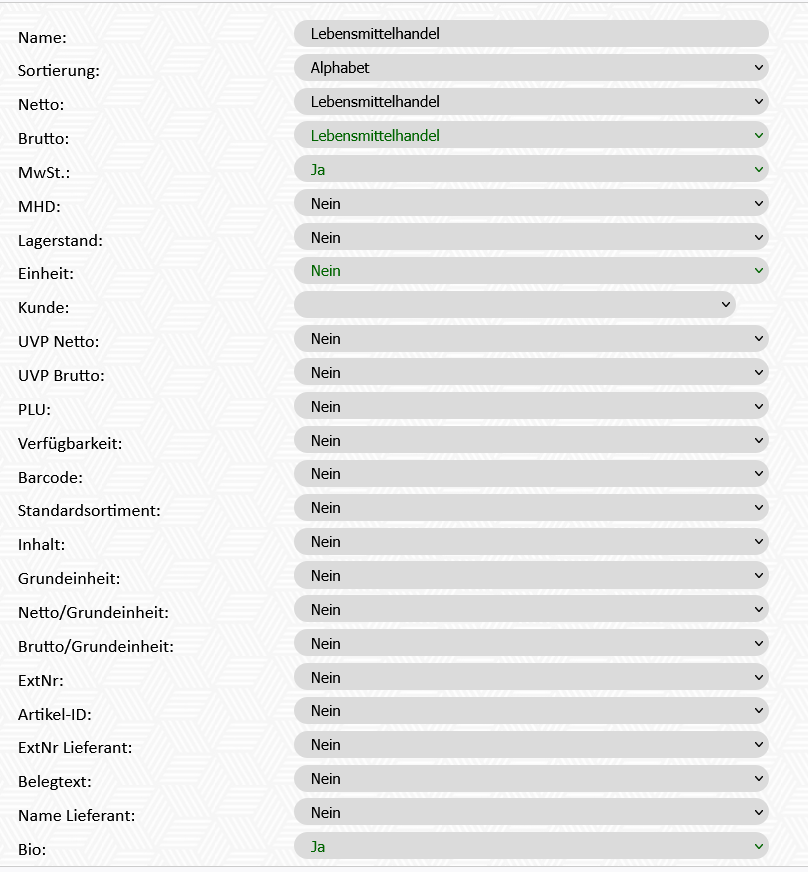Expand the empty Kunde dropdown
Screen dimensions: 808x872
point(514,305)
